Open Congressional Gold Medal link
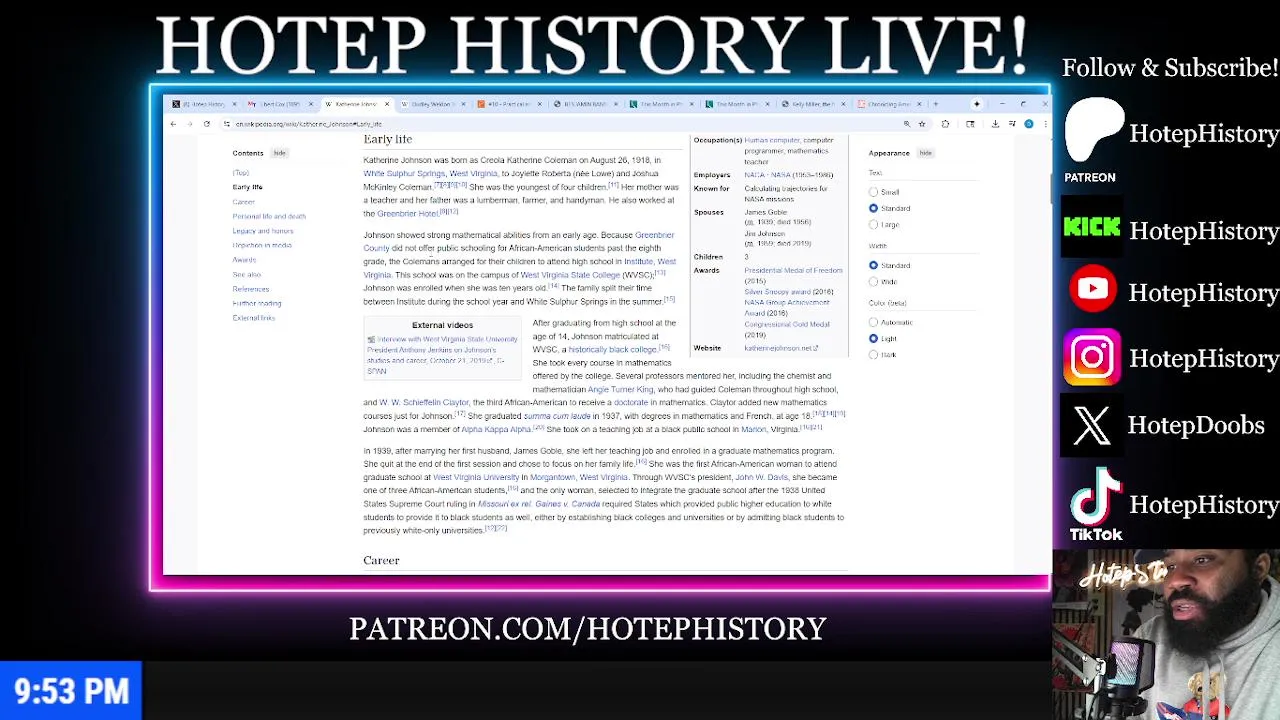 pos(787,324)
